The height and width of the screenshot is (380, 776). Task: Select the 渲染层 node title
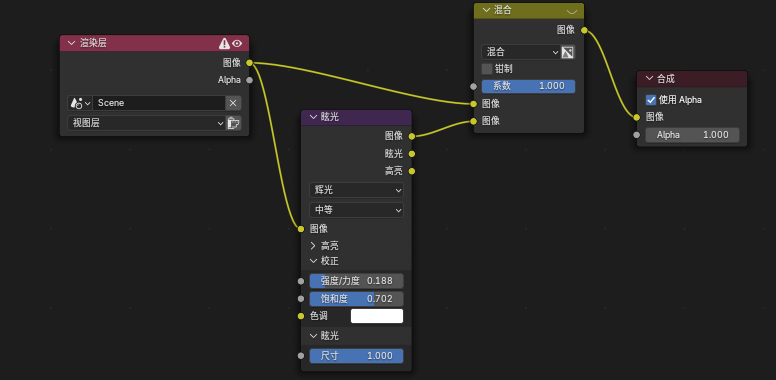point(93,44)
